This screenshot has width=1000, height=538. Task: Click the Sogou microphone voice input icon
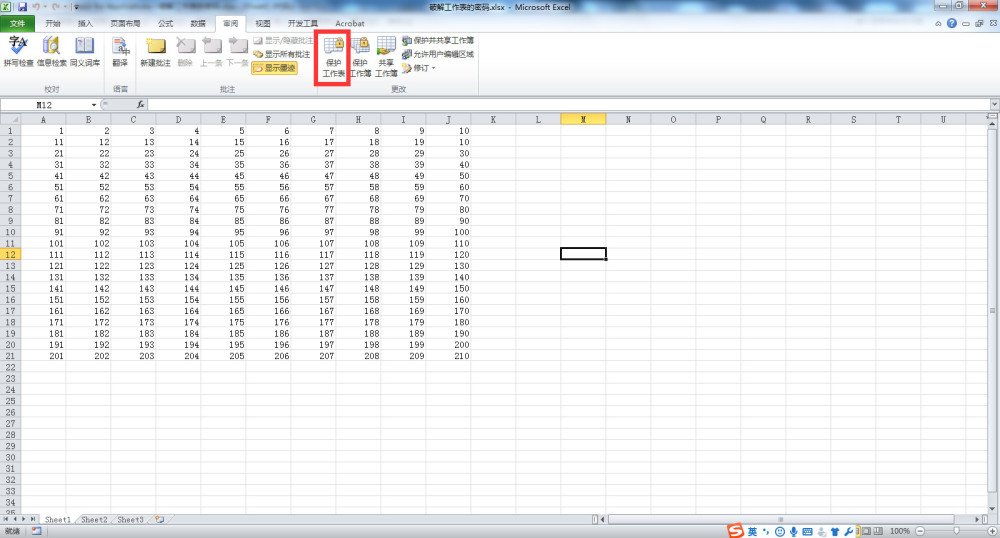click(x=793, y=532)
